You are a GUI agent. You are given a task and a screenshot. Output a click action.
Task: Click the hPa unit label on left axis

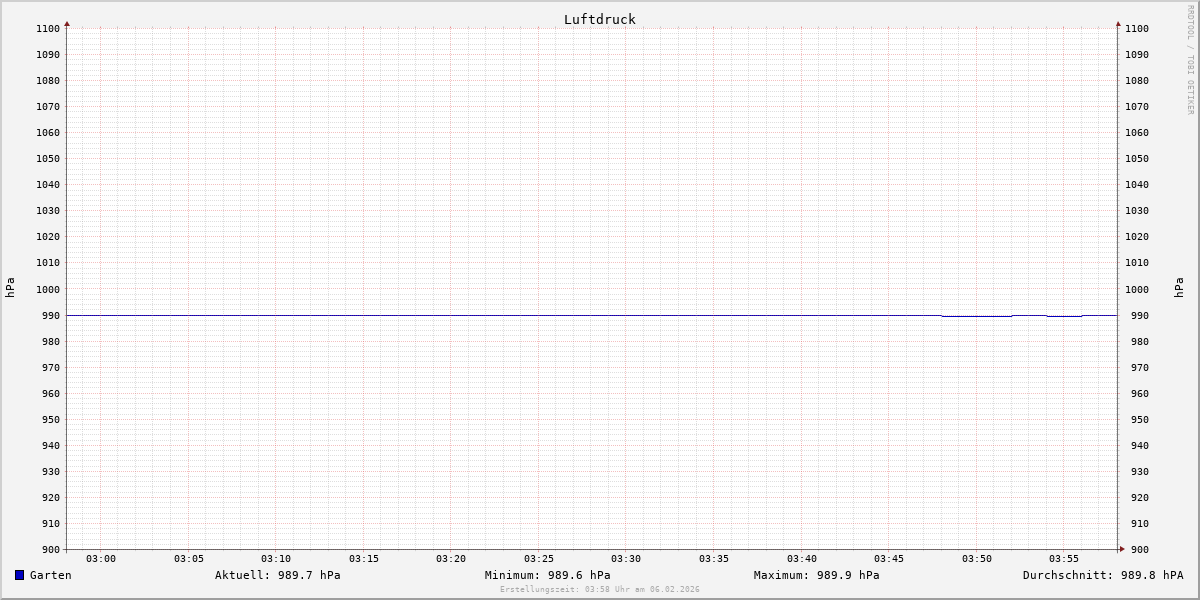(10, 288)
